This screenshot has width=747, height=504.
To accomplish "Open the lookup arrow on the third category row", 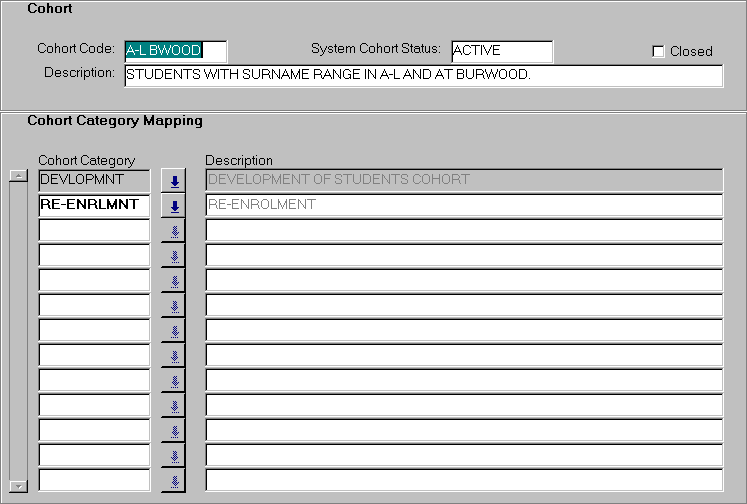I will coord(174,231).
